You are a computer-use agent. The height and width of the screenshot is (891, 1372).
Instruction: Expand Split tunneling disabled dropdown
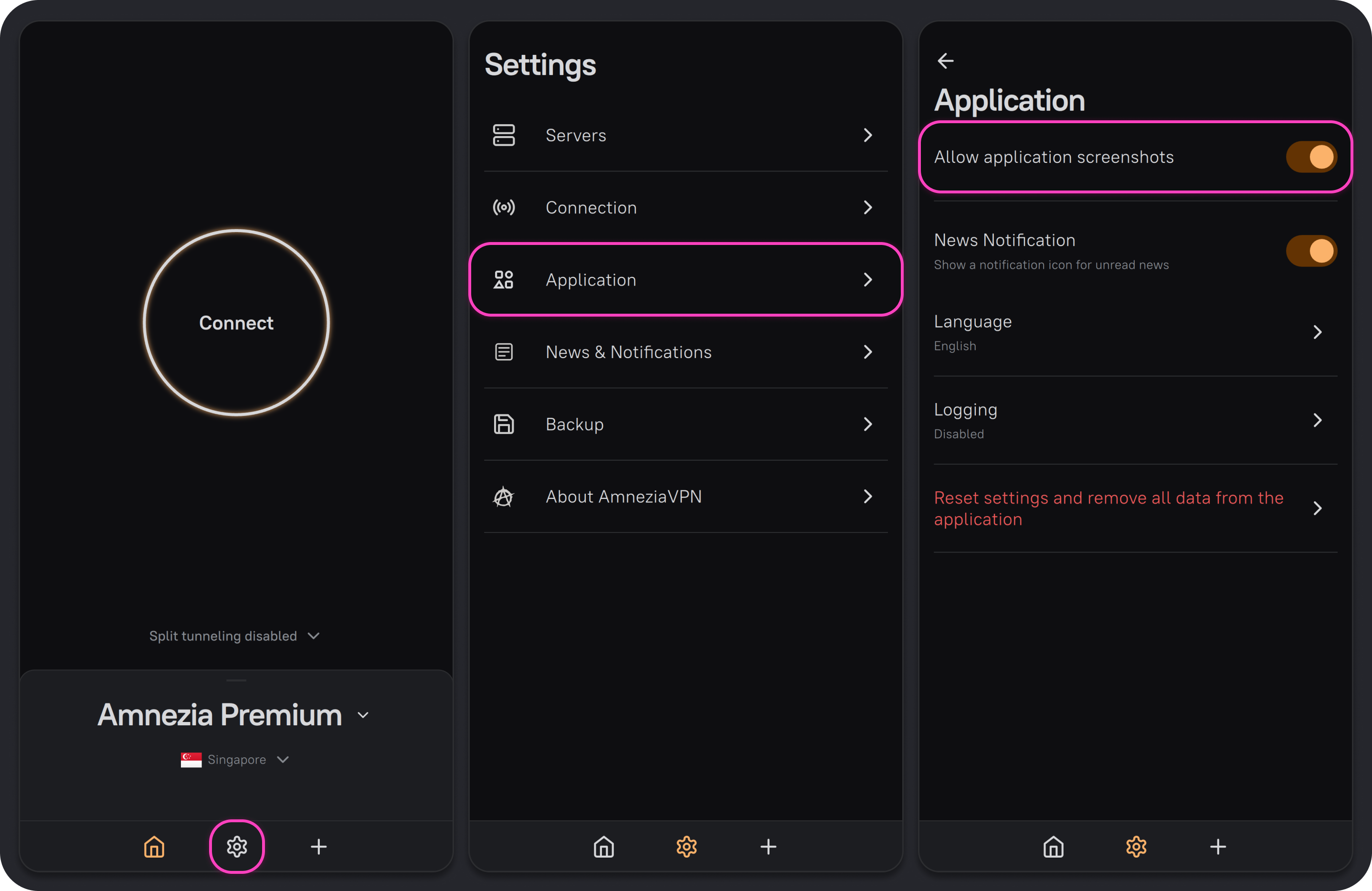[234, 636]
